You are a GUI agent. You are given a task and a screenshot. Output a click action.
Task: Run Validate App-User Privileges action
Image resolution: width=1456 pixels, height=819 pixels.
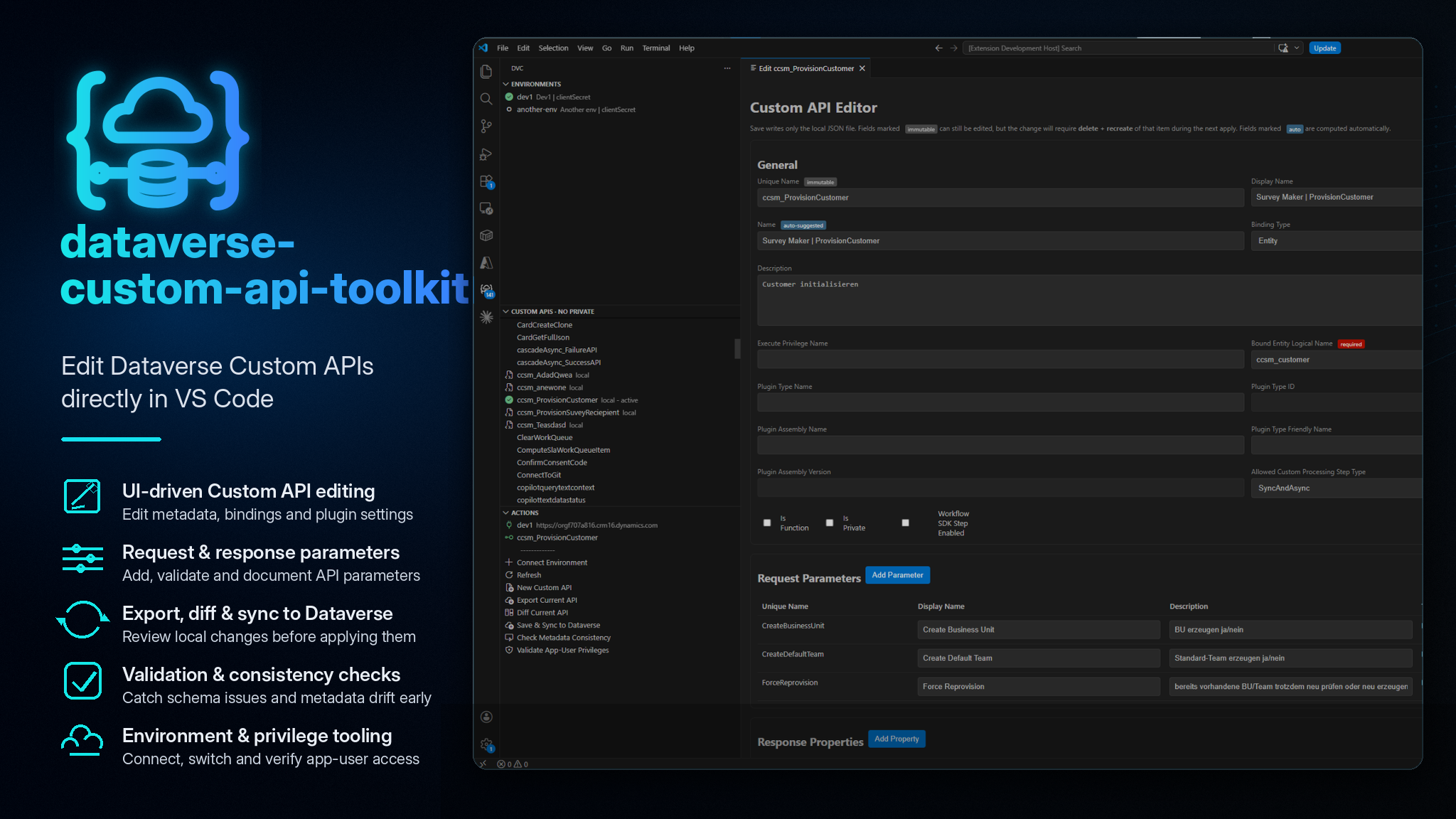[562, 650]
